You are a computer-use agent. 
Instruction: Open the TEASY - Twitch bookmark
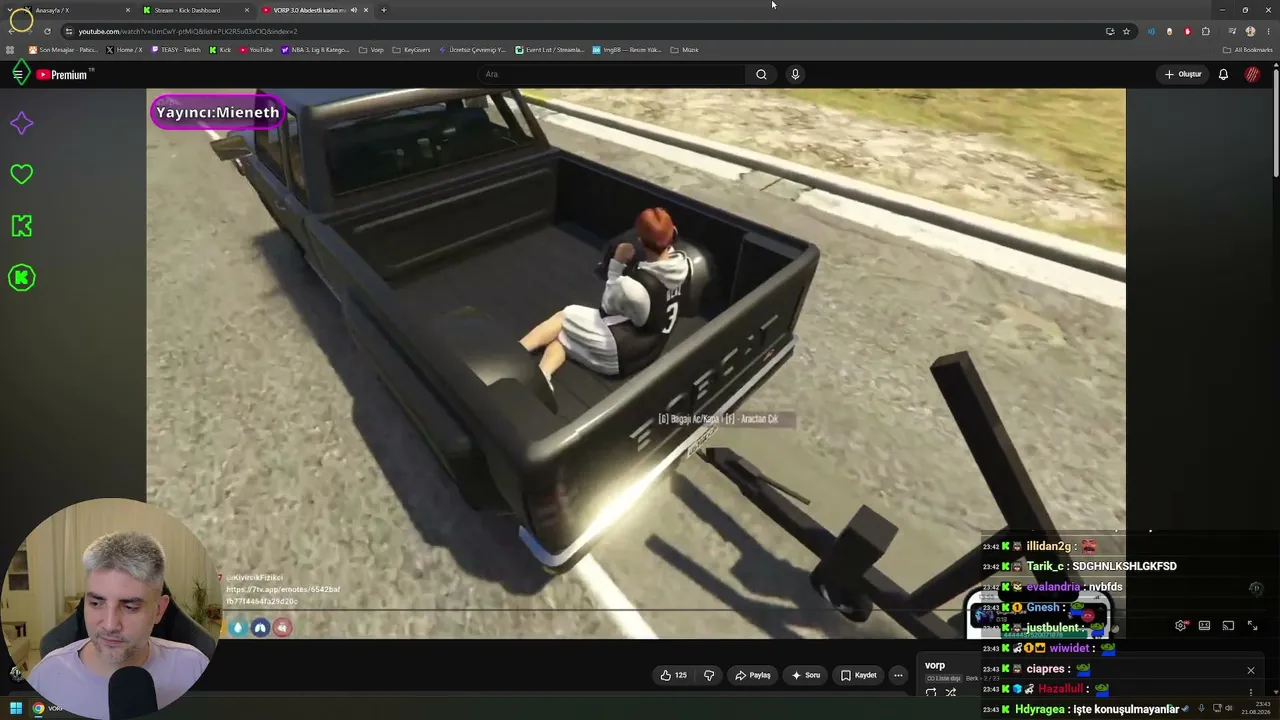175,50
